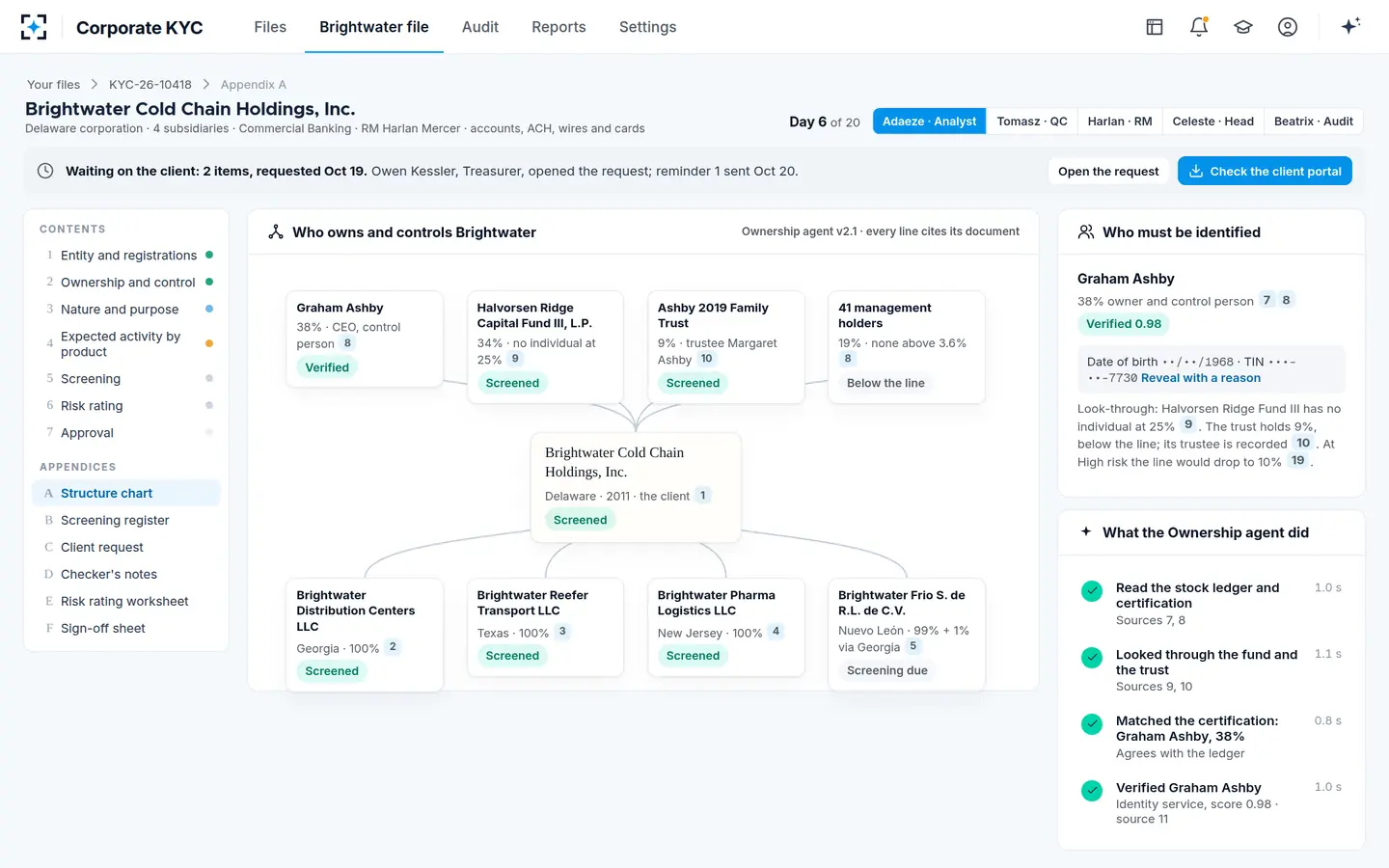Select the Beatrix · Audit role
This screenshot has width=1389, height=868.
click(x=1314, y=121)
